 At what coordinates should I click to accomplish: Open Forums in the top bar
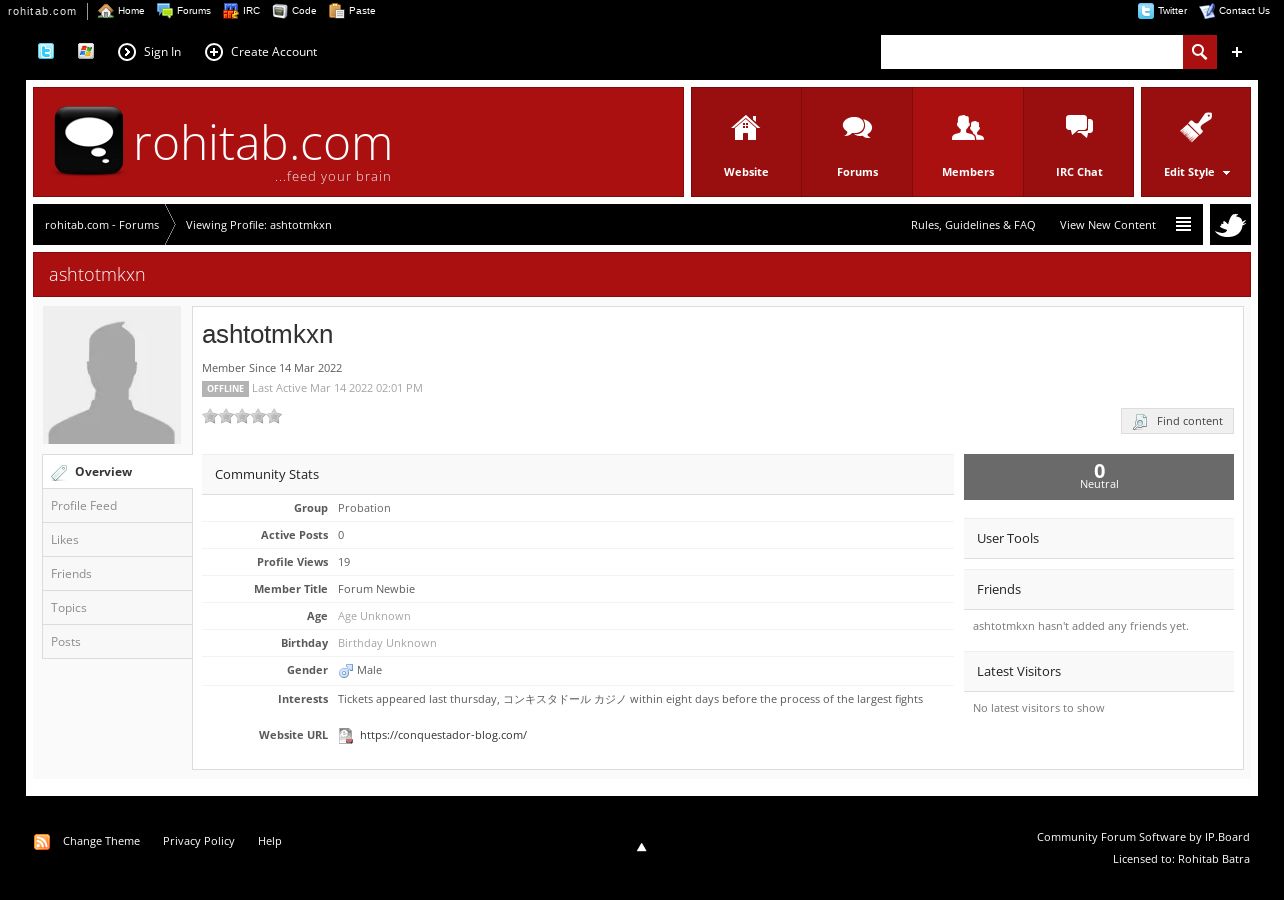[184, 11]
